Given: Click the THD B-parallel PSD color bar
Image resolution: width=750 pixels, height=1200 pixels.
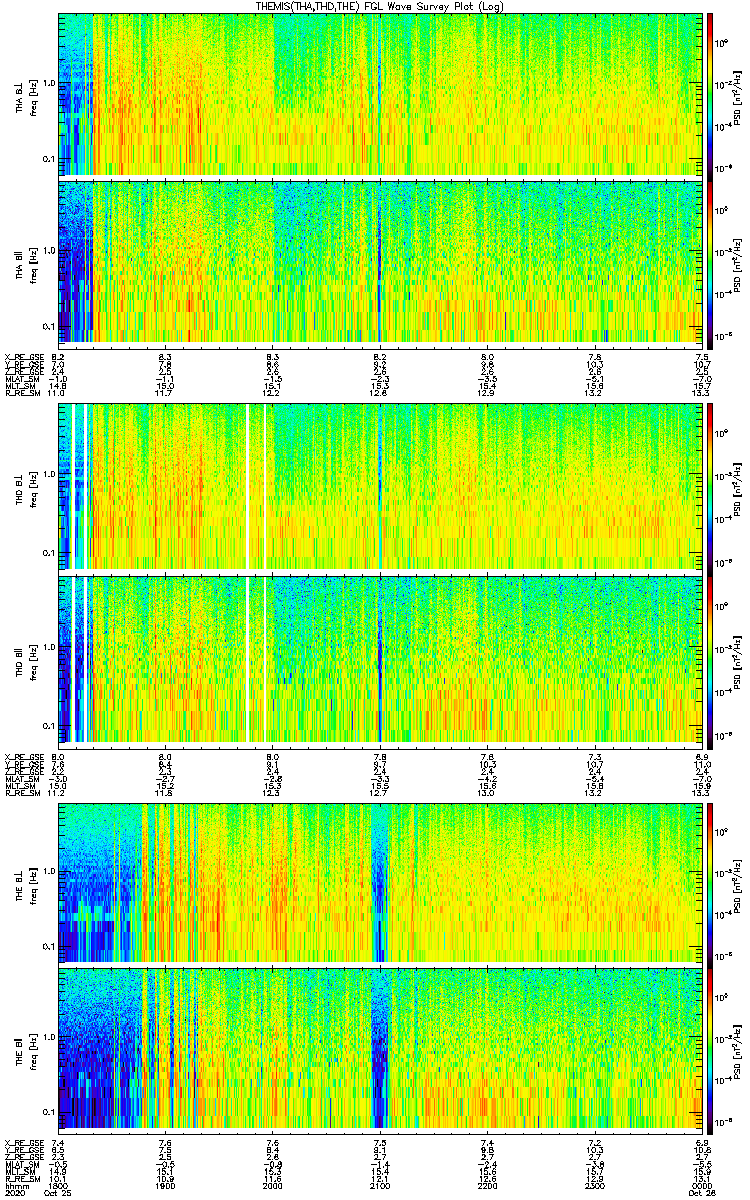Looking at the screenshot, I should point(711,658).
